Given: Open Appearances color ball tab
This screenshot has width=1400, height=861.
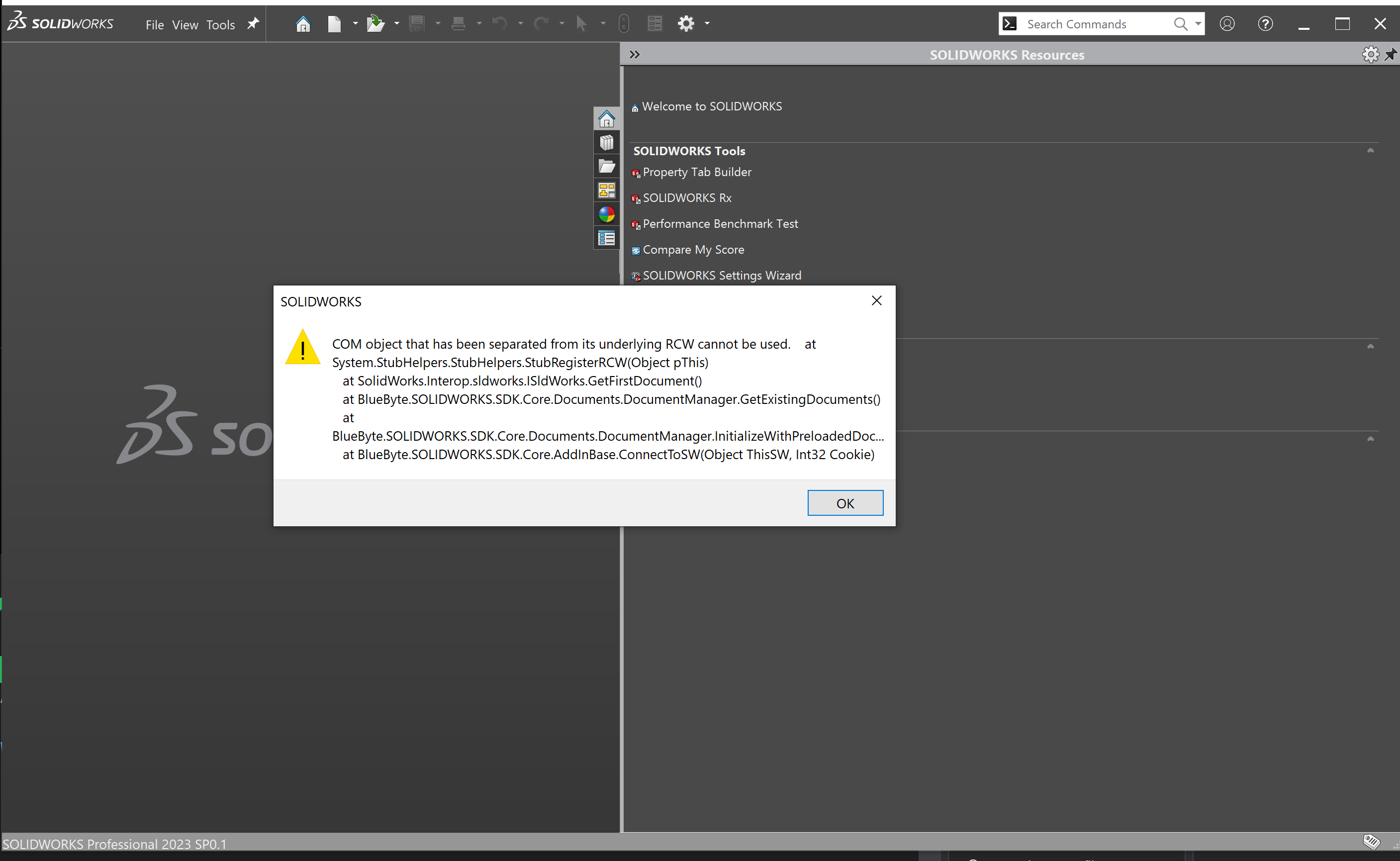Looking at the screenshot, I should 606,215.
